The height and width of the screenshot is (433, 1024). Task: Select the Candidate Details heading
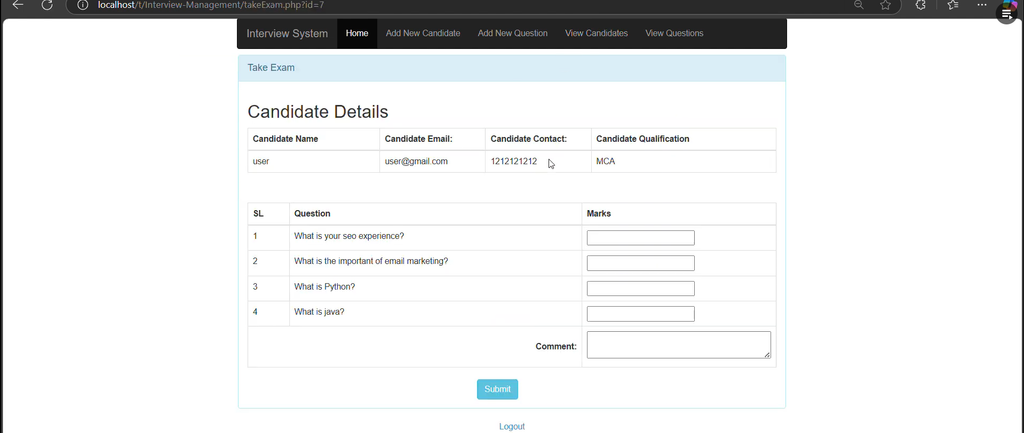317,112
